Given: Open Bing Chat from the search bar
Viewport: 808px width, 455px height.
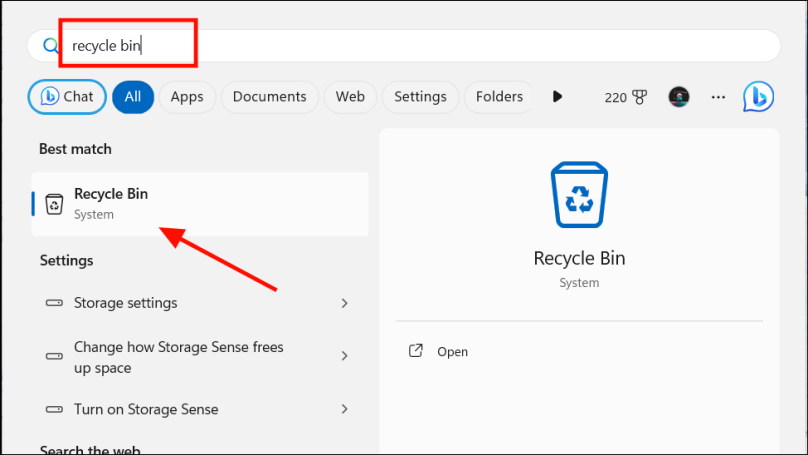Looking at the screenshot, I should (x=67, y=97).
